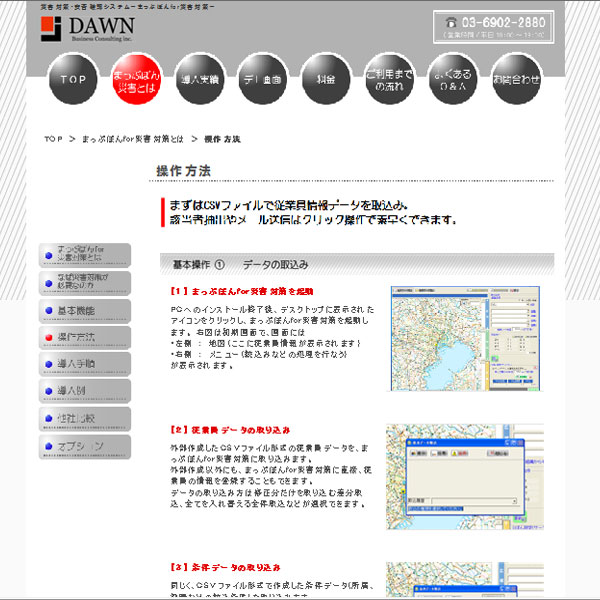This screenshot has width=600, height=600.
Task: Open the デモ画面 navigation circle
Action: click(262, 79)
